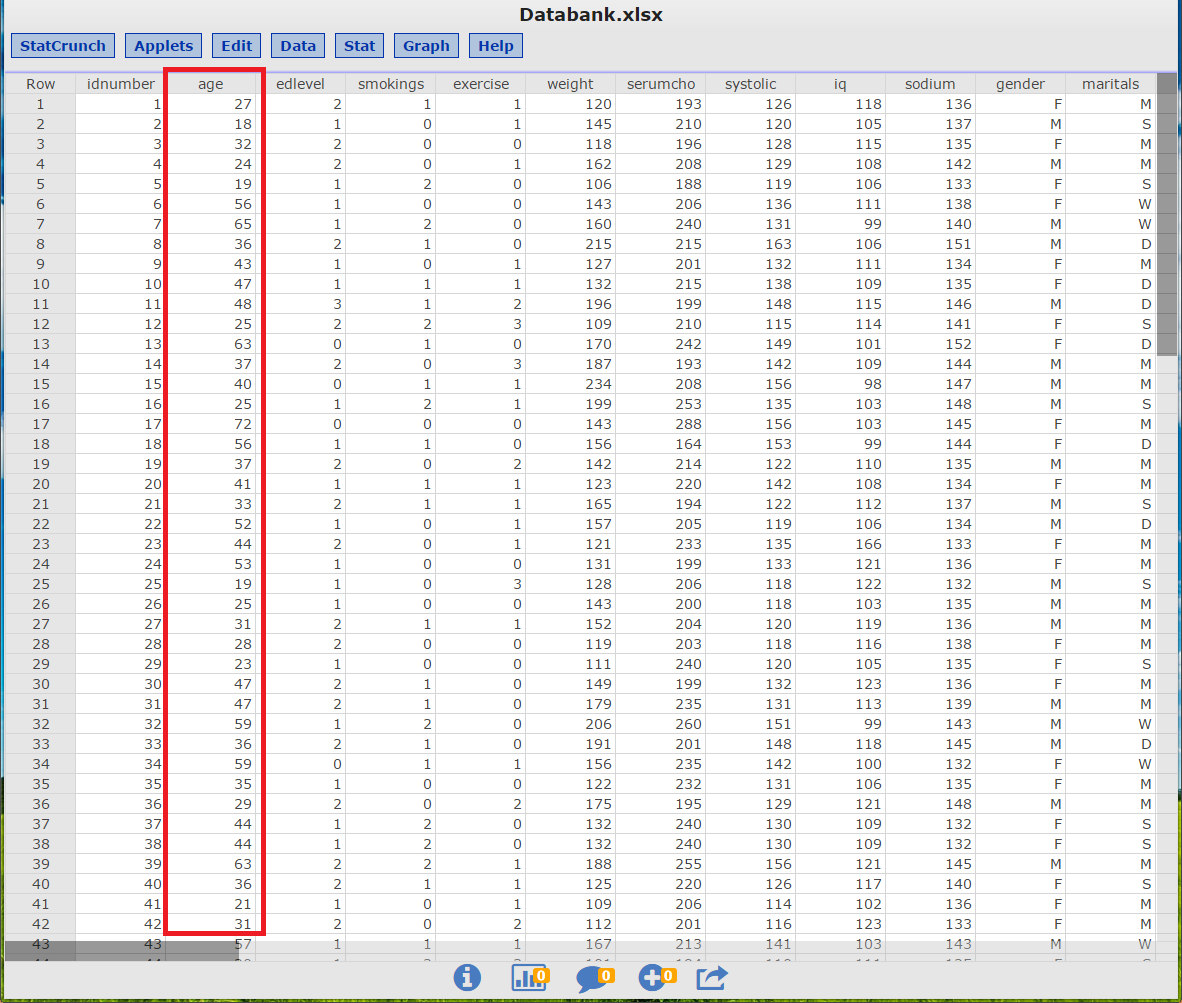Select the age column header
Viewport: 1182px width, 1003px height.
(x=210, y=84)
